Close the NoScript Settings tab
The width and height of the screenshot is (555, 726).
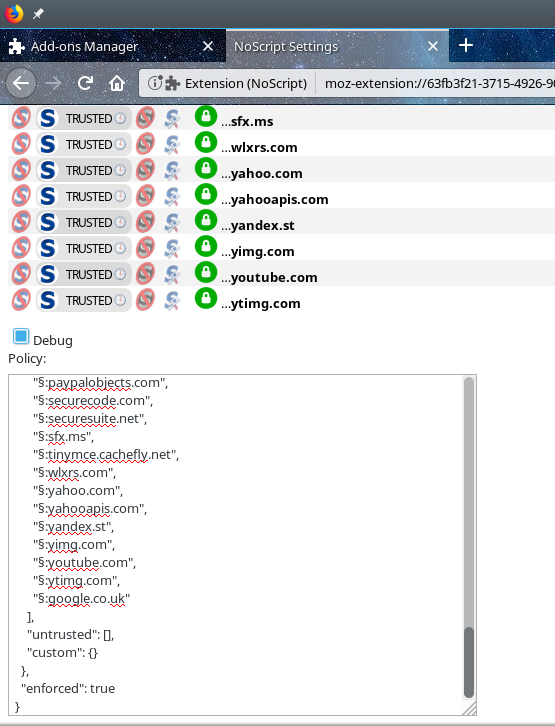click(433, 46)
